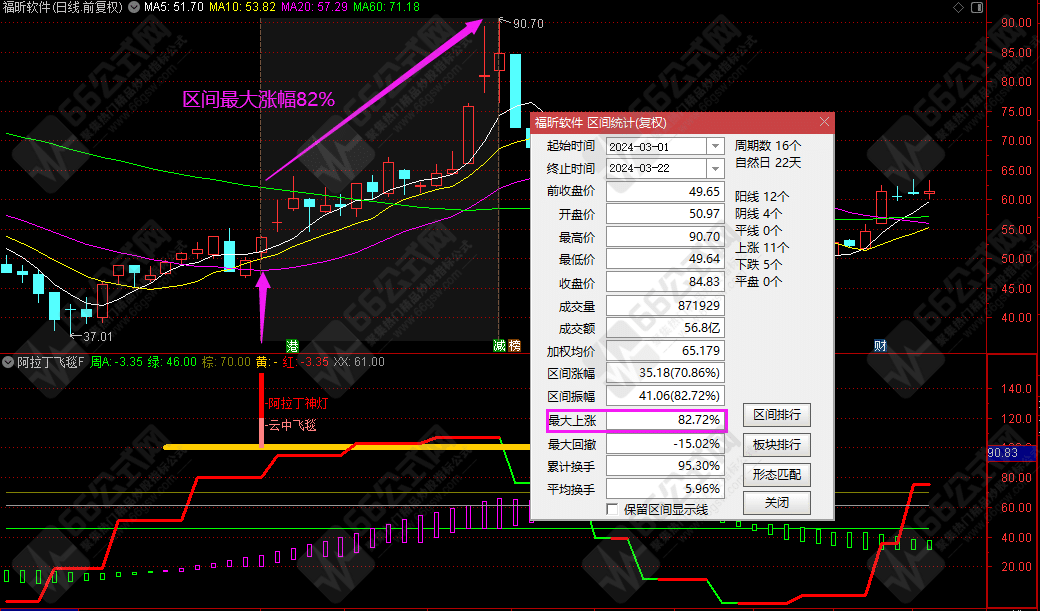
Task: Click the green 港 marker icon
Action: click(292, 346)
